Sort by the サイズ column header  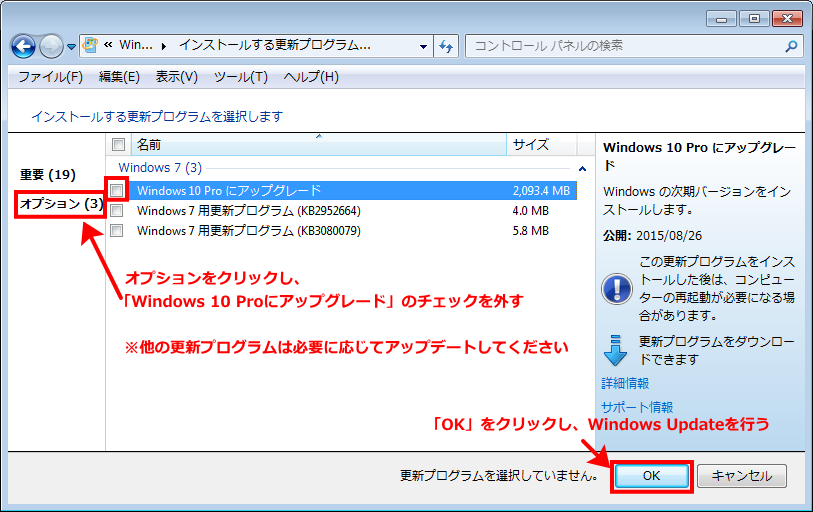(542, 145)
